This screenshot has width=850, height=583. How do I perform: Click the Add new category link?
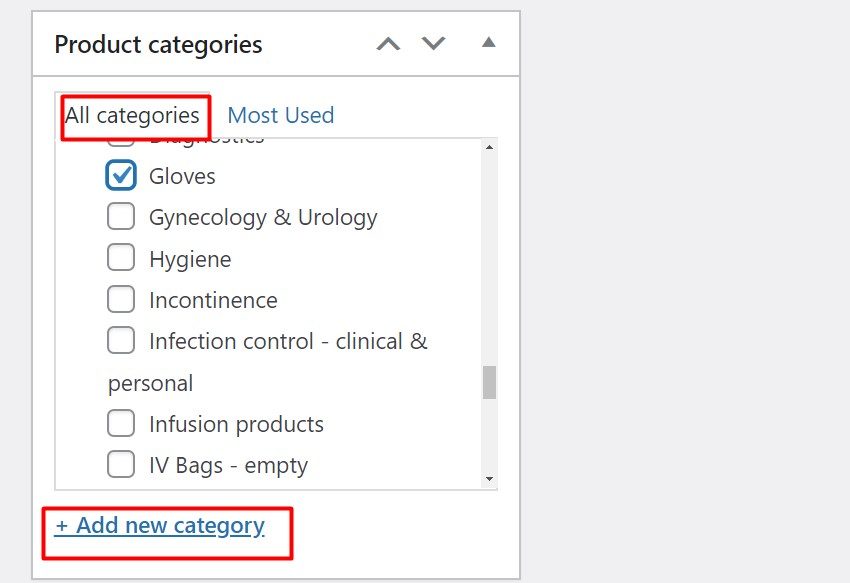160,526
